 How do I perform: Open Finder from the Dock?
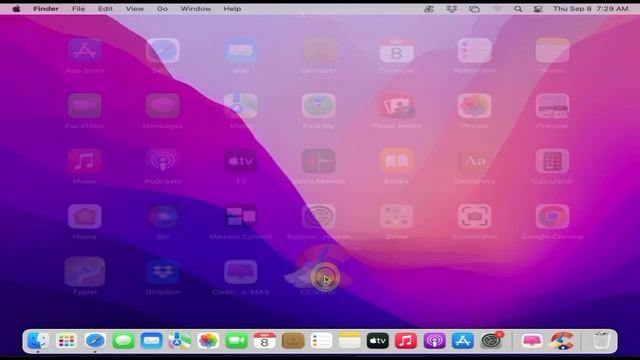38,340
